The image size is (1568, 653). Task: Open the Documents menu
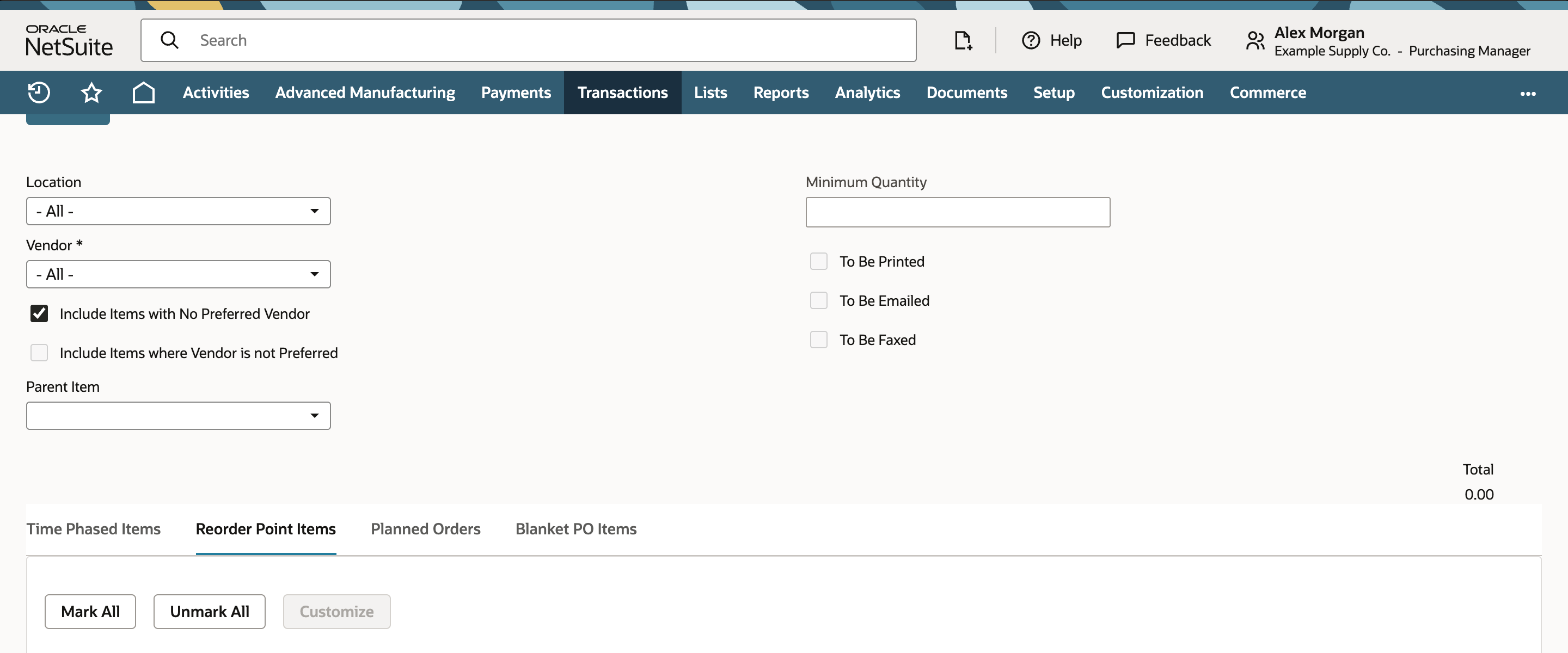(966, 93)
